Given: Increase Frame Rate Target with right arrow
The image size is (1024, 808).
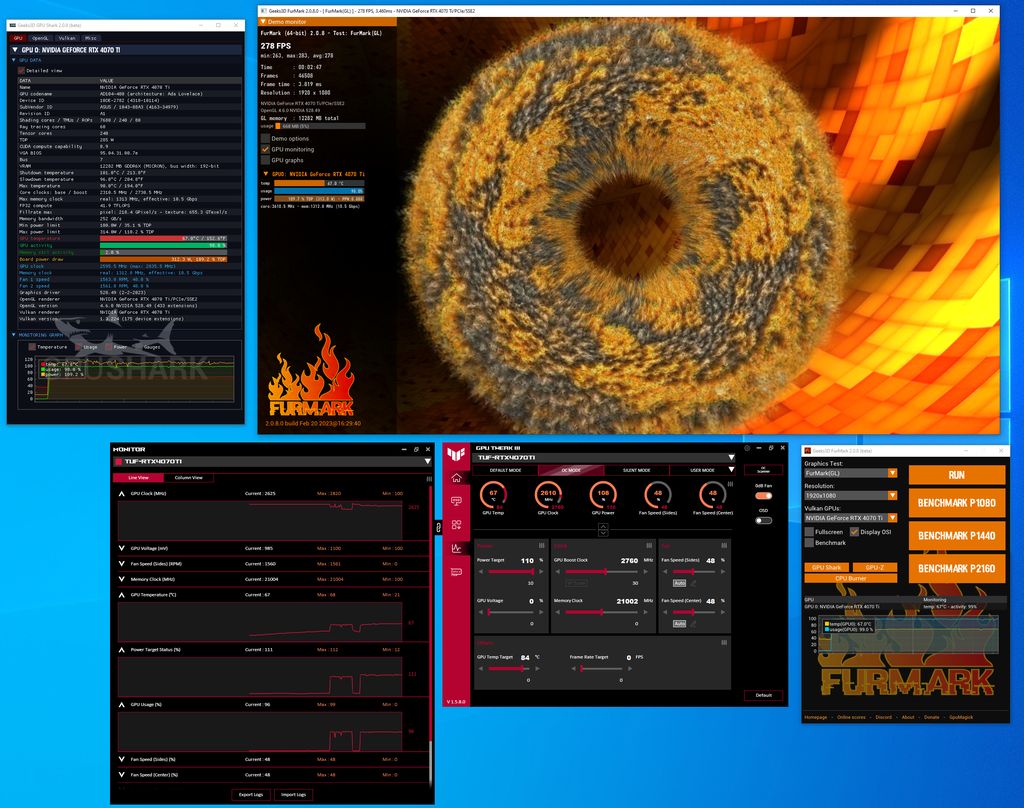Looking at the screenshot, I should [x=630, y=669].
